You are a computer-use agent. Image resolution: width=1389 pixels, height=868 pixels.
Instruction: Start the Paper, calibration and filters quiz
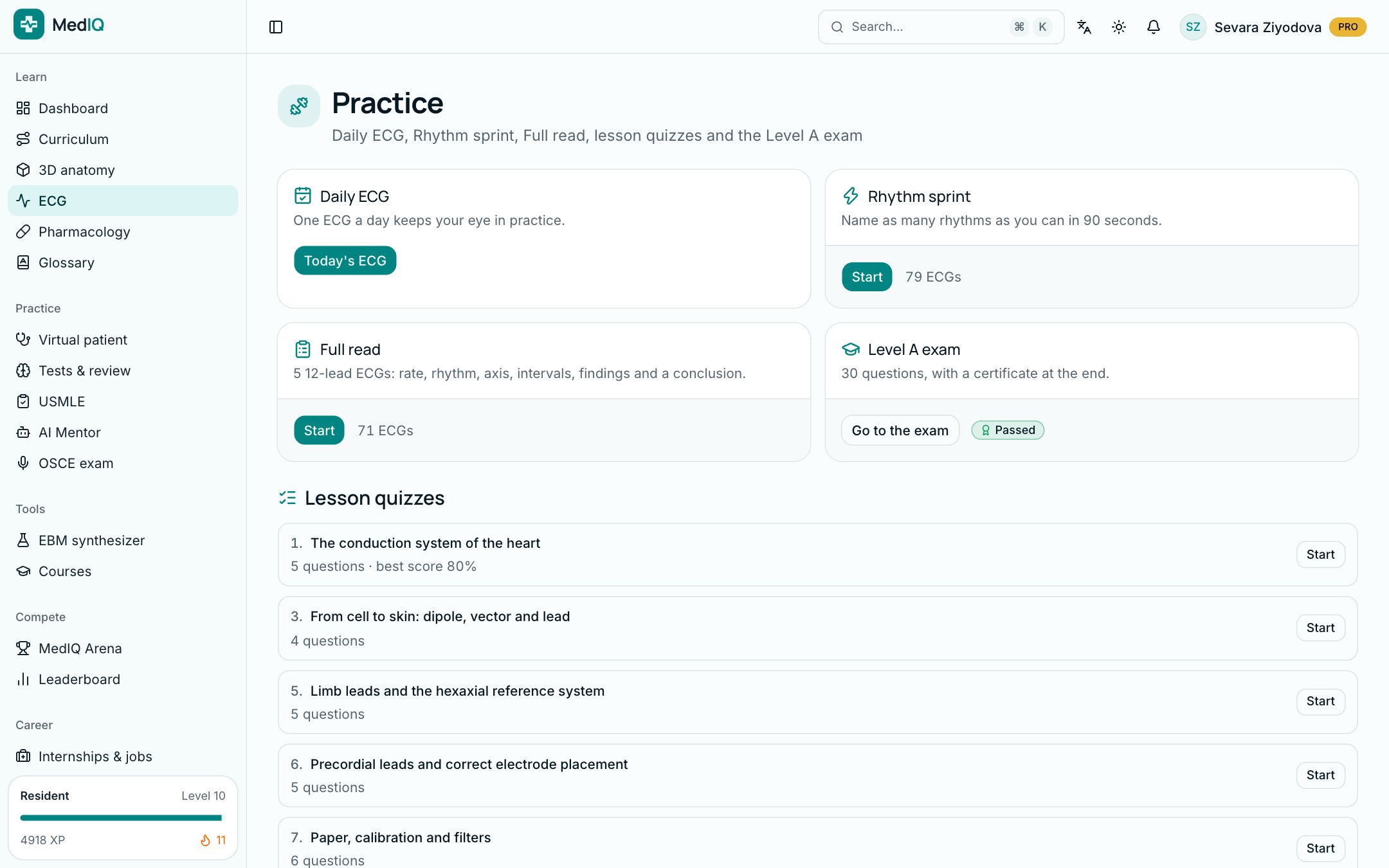1320,848
